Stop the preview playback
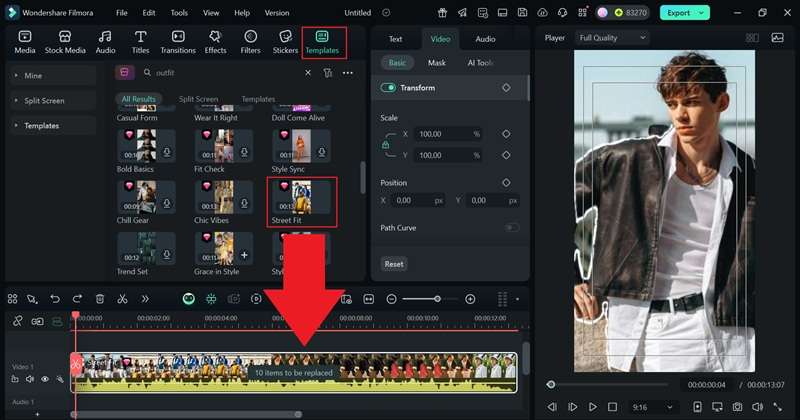 click(x=612, y=407)
